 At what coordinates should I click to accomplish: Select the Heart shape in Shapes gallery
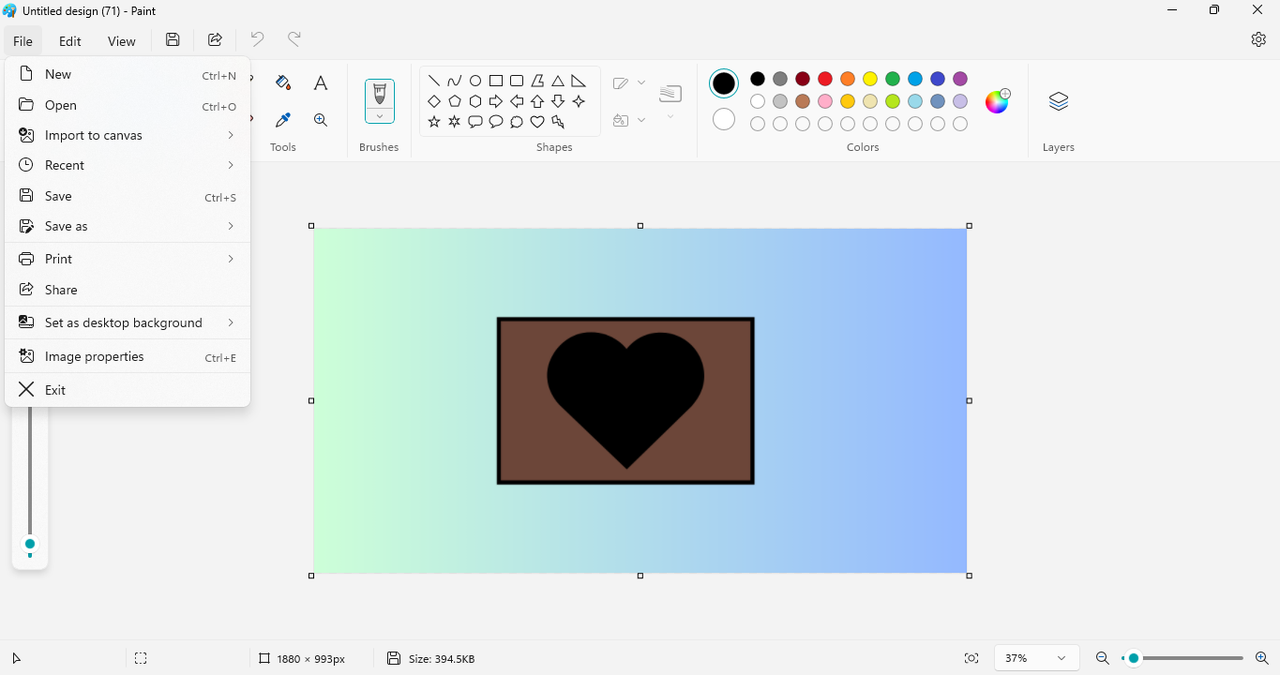tap(538, 122)
